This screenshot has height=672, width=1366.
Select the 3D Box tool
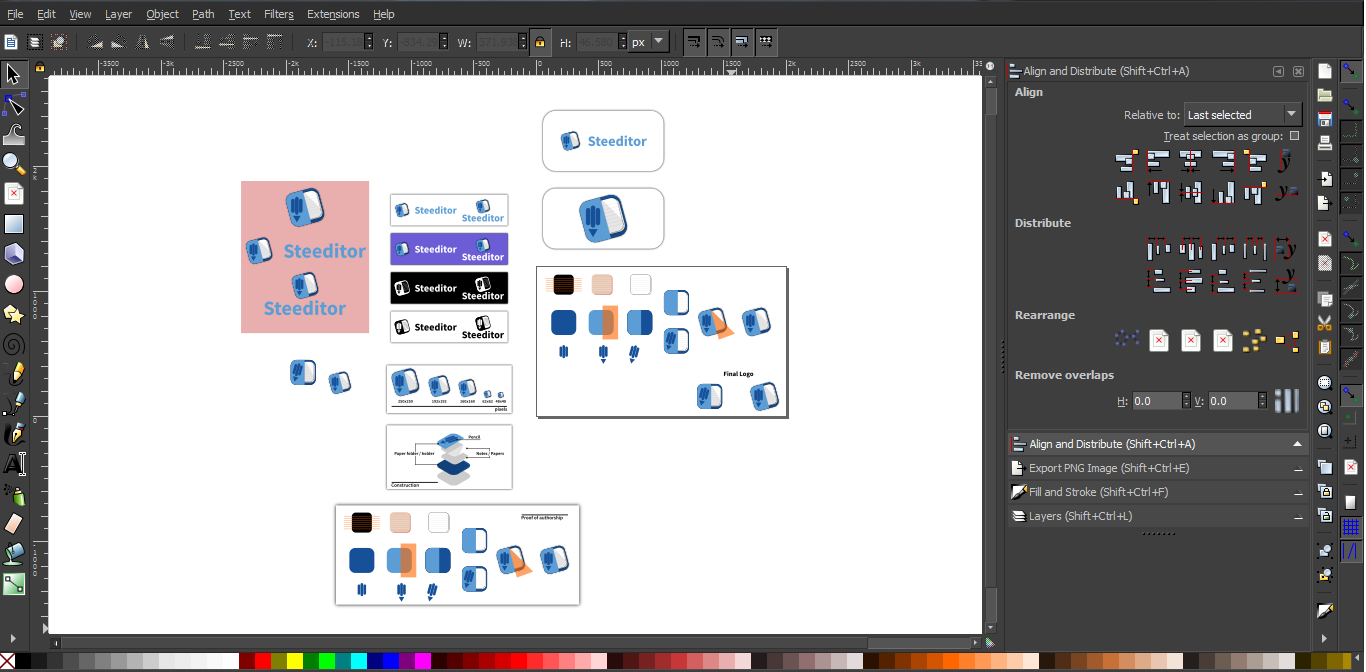coord(14,254)
